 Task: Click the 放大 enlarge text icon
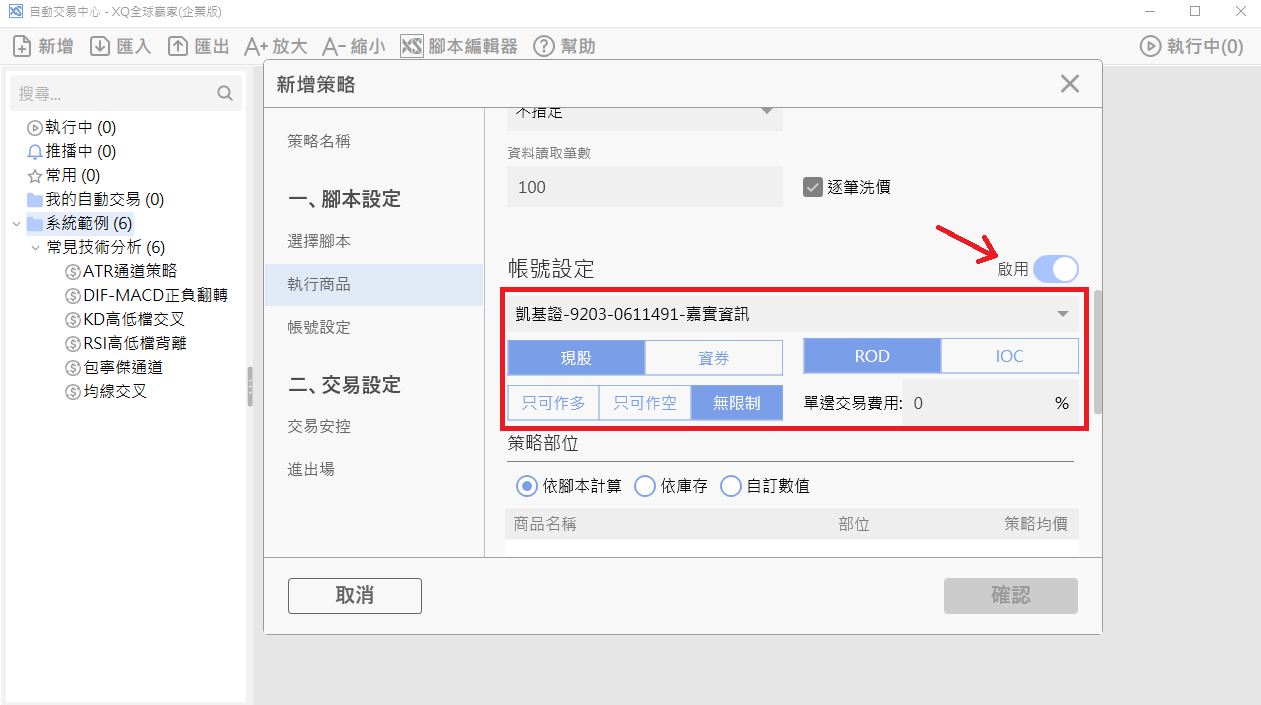pos(256,46)
